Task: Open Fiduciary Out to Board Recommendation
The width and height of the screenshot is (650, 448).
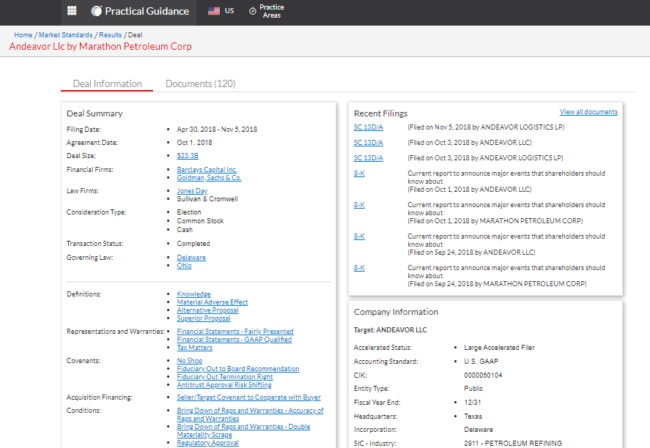Action: (x=238, y=368)
